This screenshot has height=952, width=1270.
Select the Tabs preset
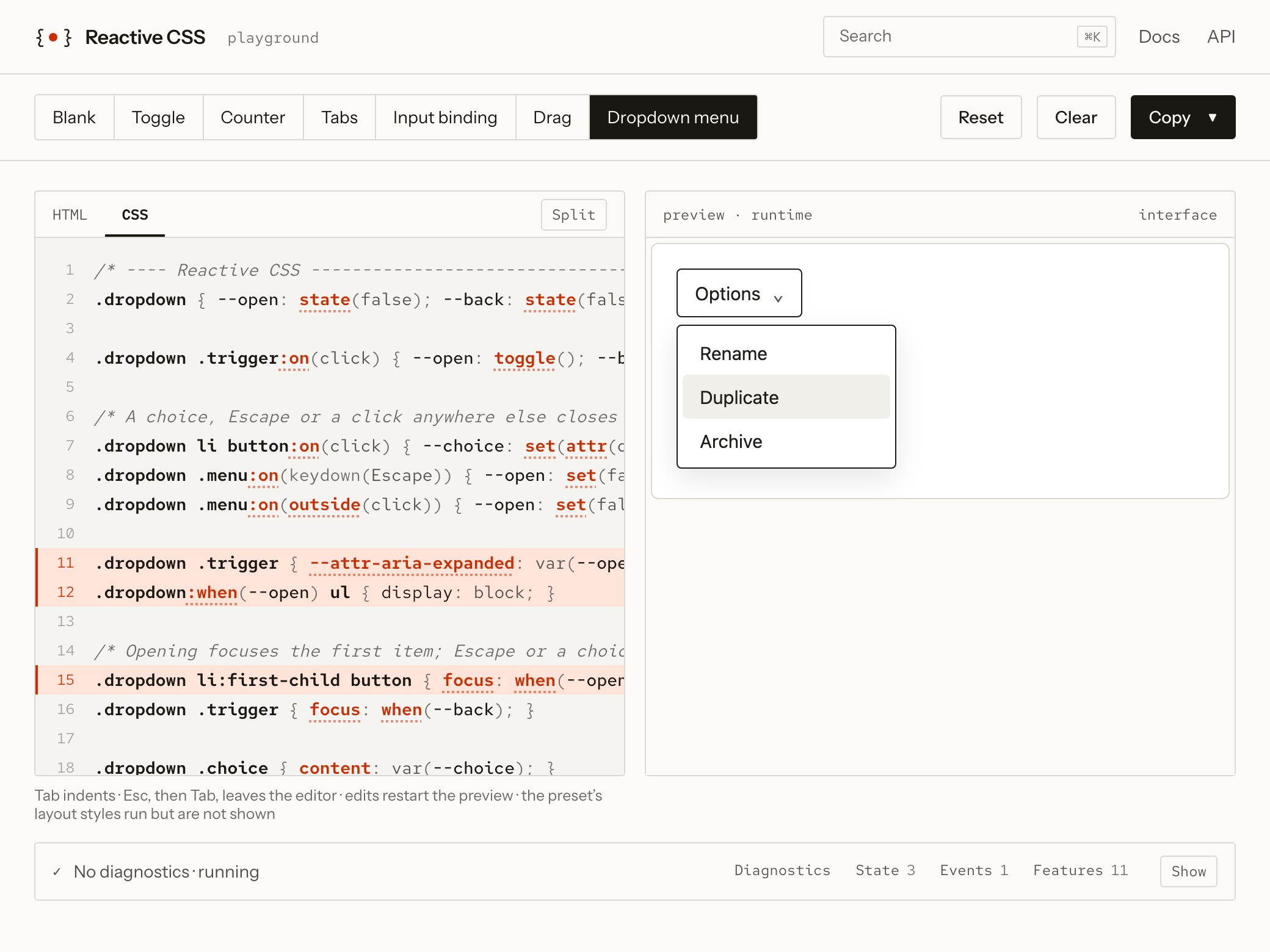pyautogui.click(x=339, y=117)
